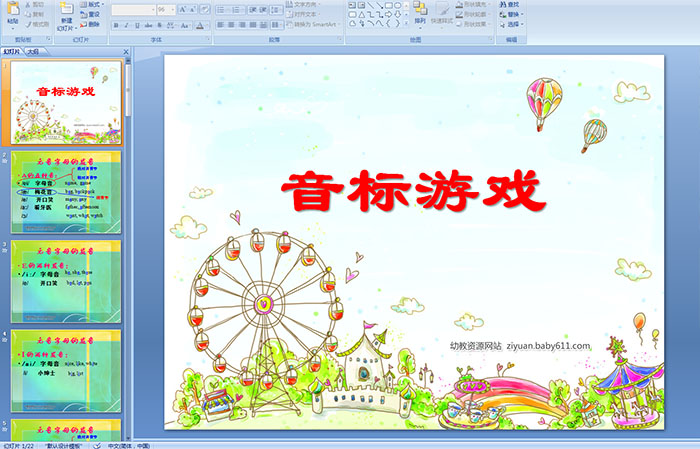Click the Reset (重设) slide button
Image resolution: width=700 pixels, height=449 pixels.
pyautogui.click(x=90, y=14)
